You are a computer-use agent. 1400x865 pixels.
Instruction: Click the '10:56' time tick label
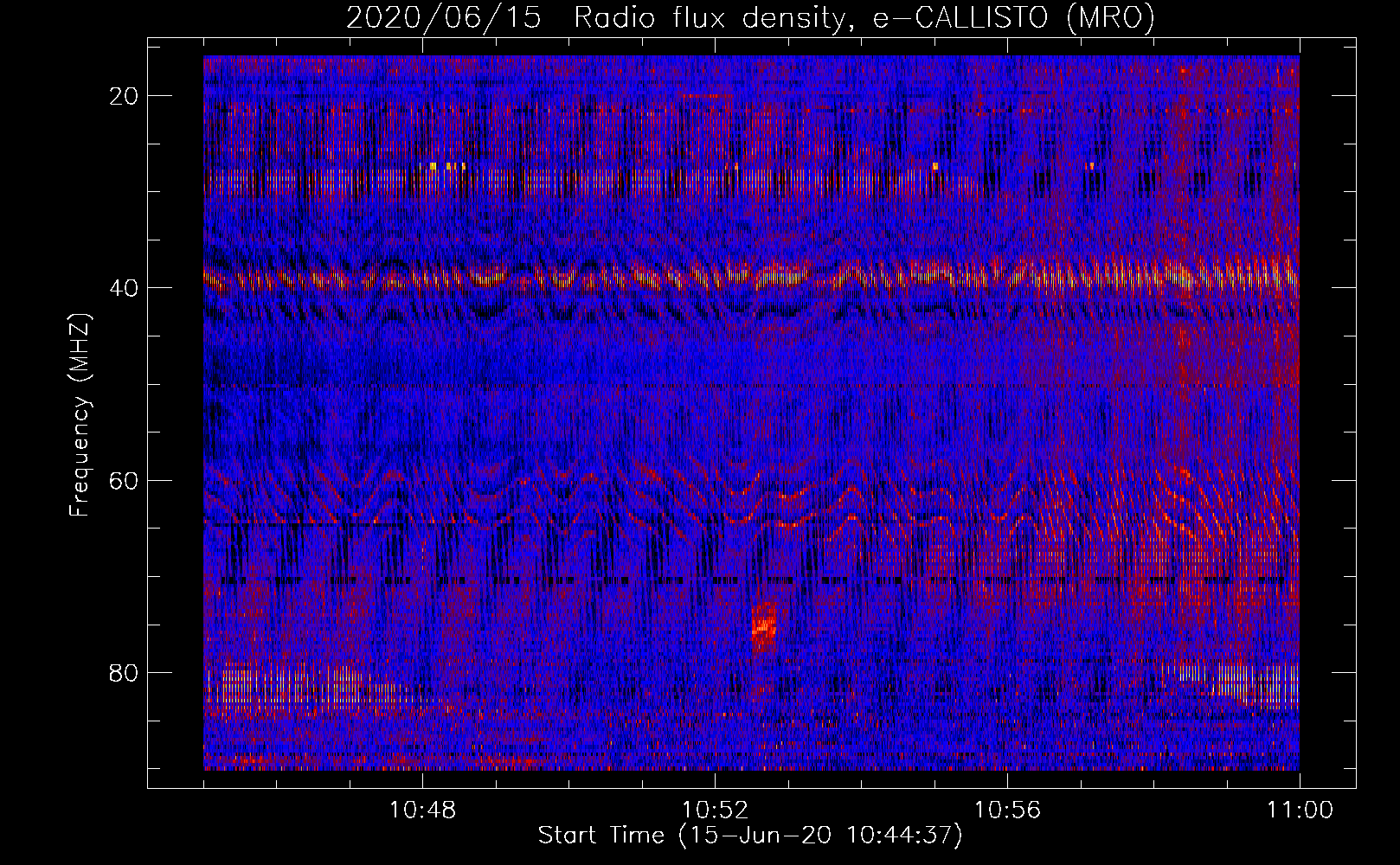coord(1007,811)
